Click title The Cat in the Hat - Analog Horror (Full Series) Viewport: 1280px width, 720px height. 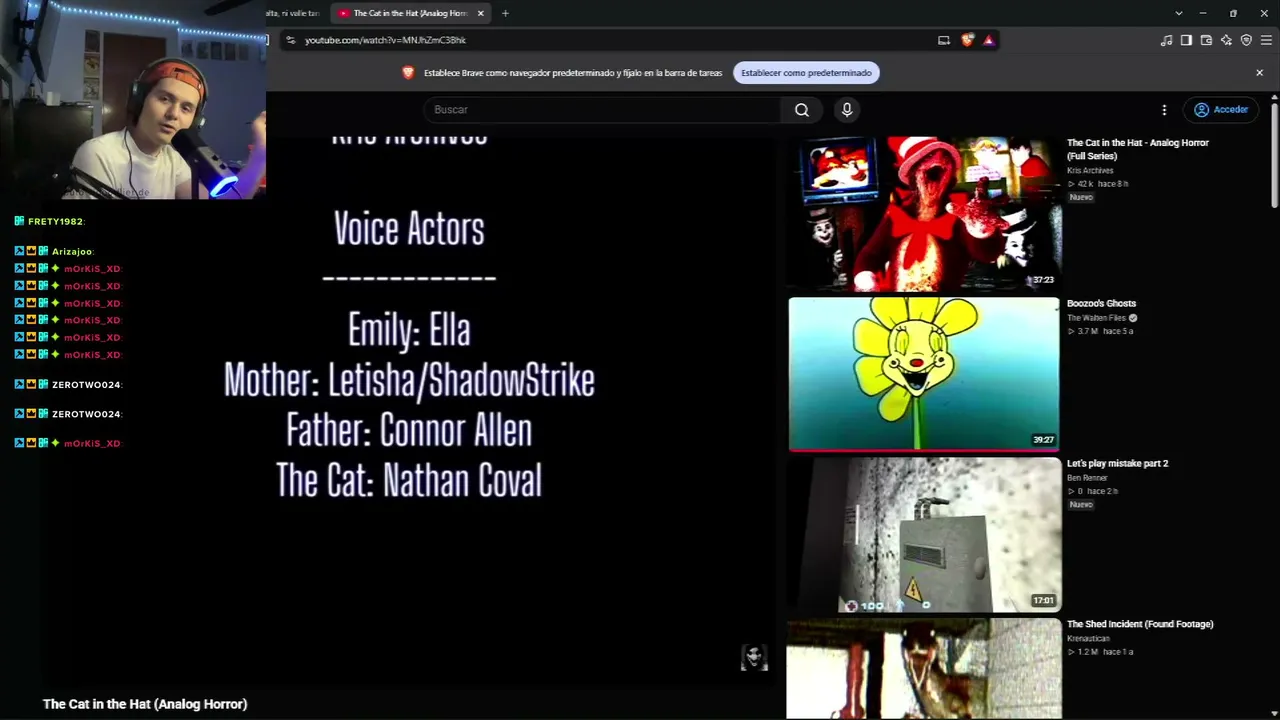(1138, 149)
